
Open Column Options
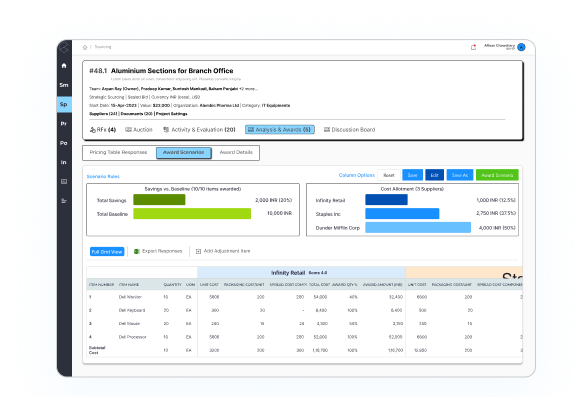coord(357,175)
